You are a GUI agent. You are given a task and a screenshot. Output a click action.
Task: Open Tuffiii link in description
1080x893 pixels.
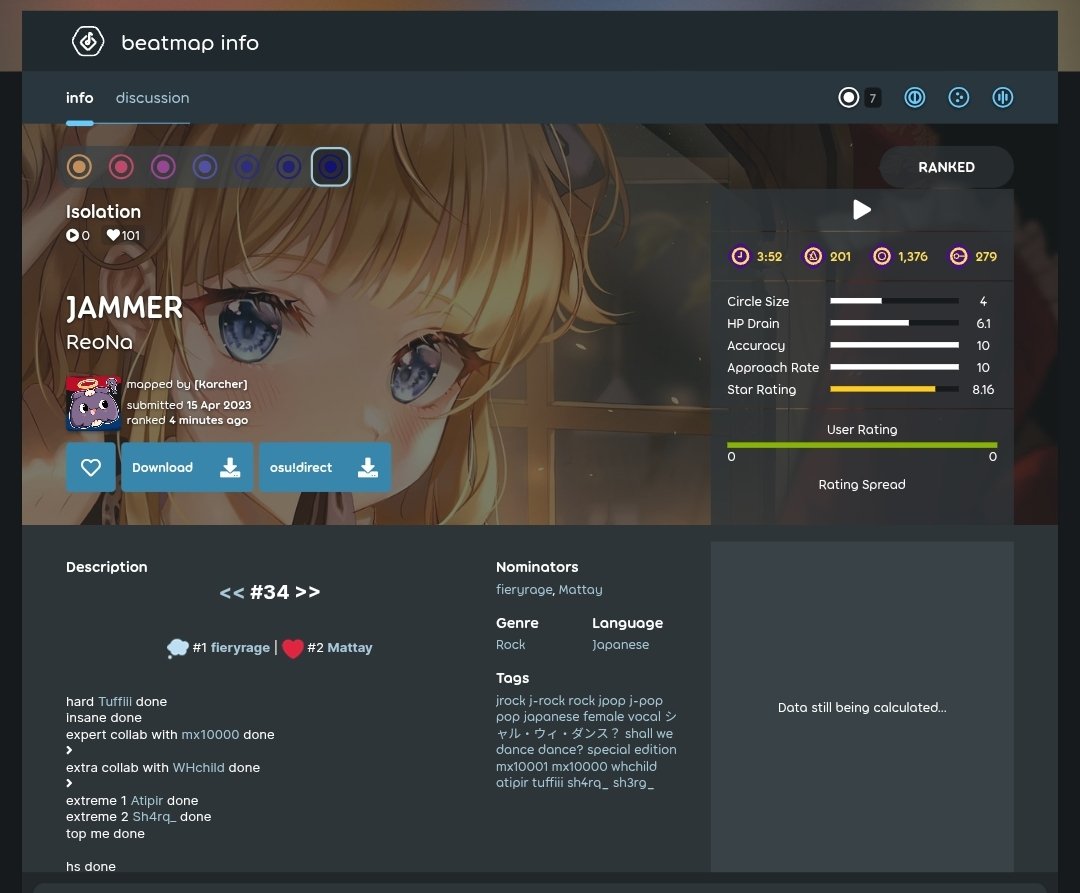point(115,702)
